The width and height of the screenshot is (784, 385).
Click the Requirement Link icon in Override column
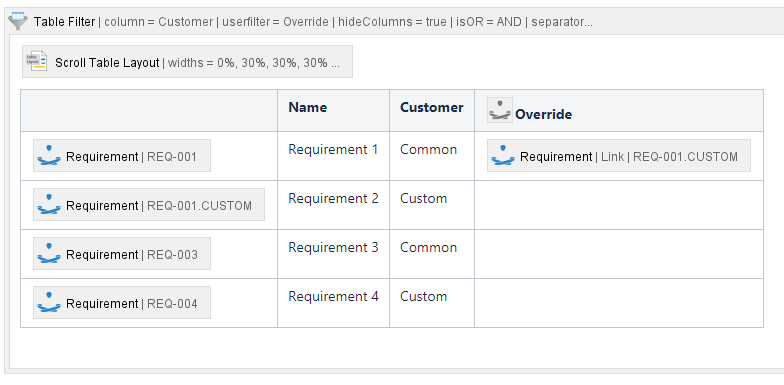coord(503,156)
